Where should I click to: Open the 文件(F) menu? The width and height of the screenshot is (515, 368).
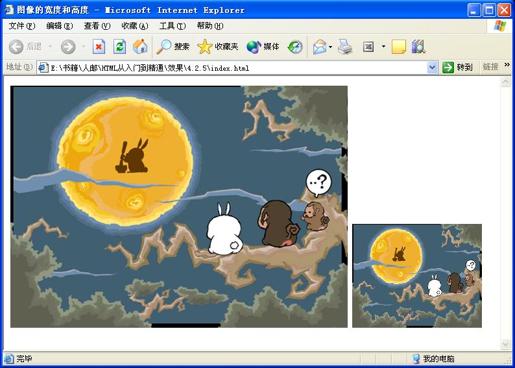tap(22, 26)
